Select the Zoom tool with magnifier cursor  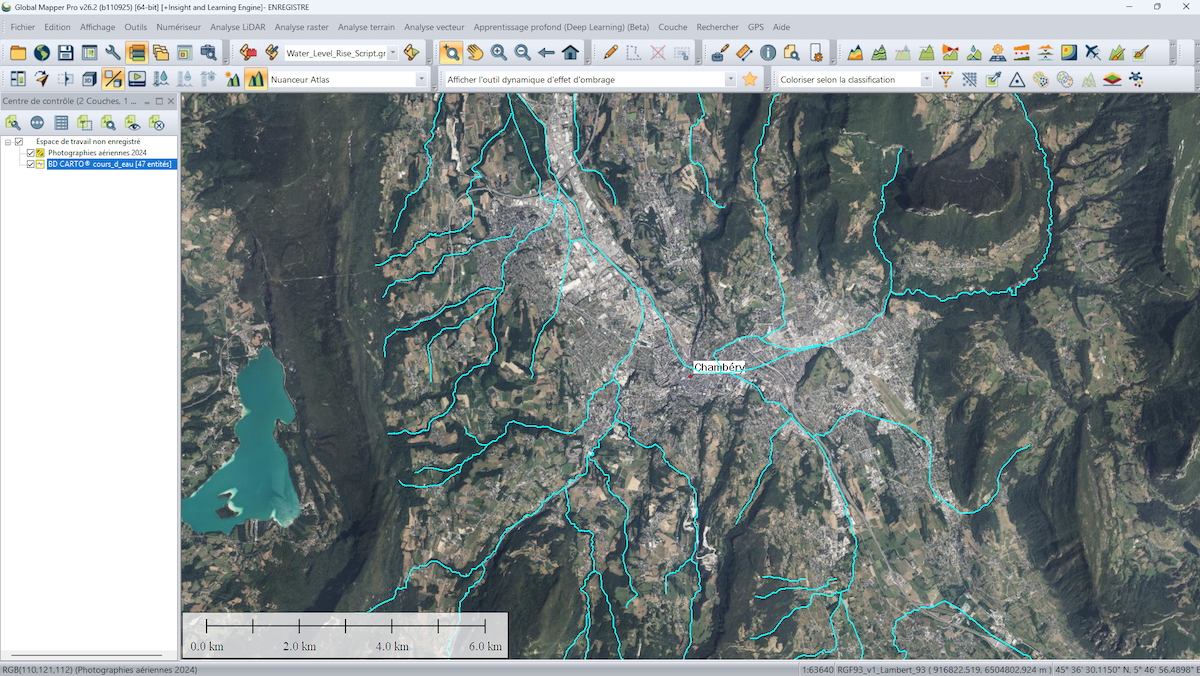451,53
